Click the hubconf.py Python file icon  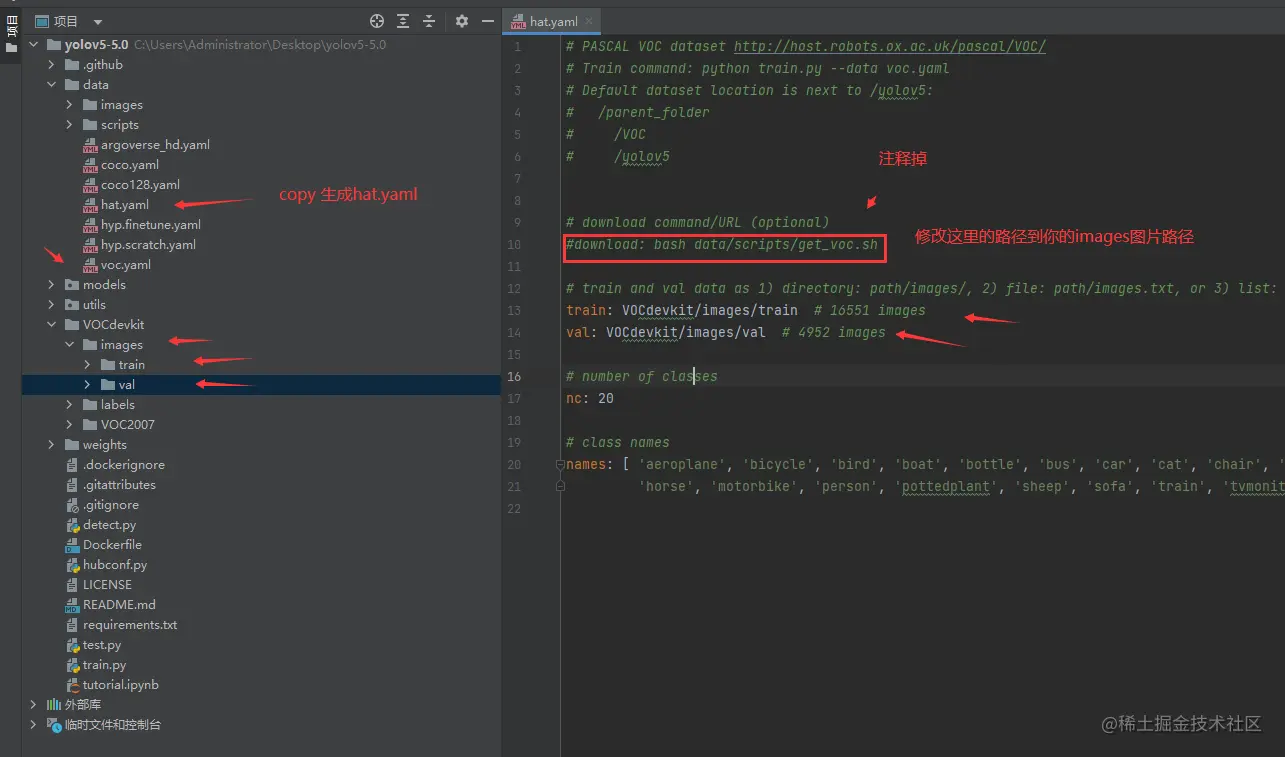[72, 565]
